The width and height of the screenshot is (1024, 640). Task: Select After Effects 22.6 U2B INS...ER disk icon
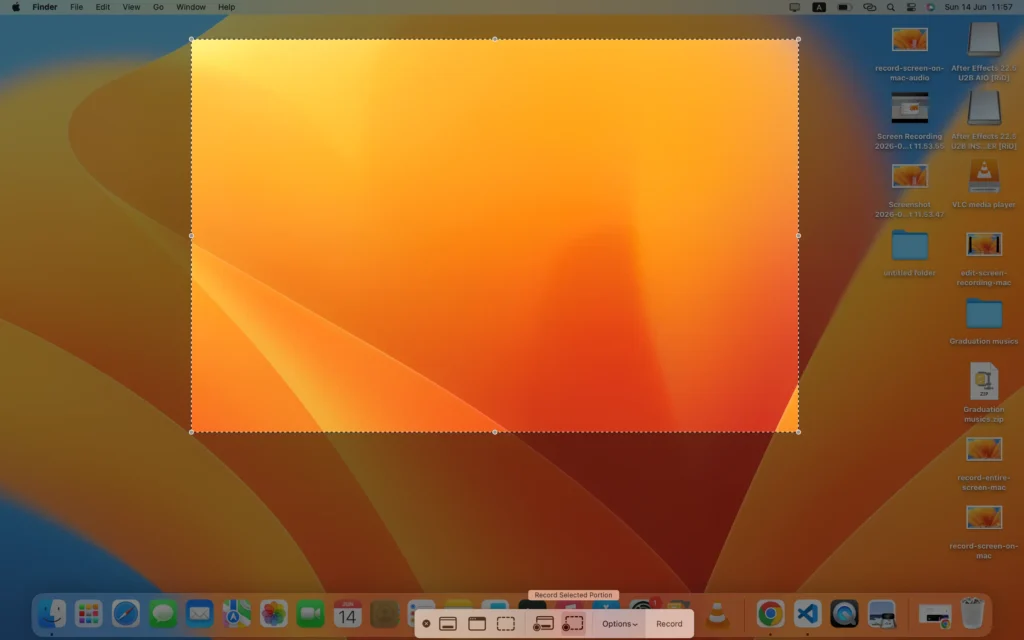tap(984, 107)
